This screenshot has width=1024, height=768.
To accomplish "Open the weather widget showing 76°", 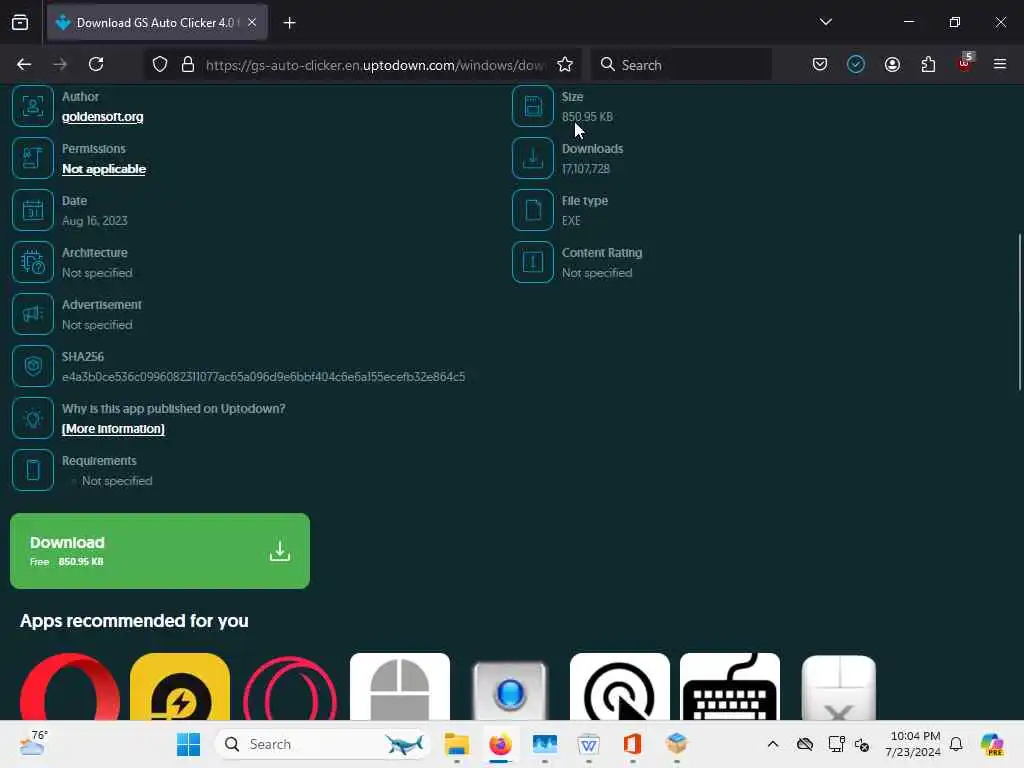I will point(33,743).
